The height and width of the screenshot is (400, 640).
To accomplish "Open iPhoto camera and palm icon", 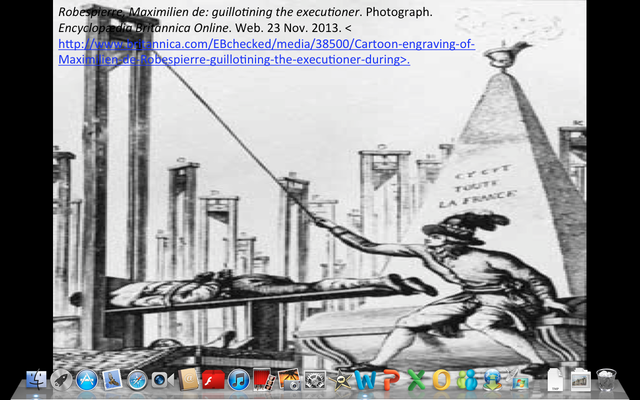I will pyautogui.click(x=289, y=380).
